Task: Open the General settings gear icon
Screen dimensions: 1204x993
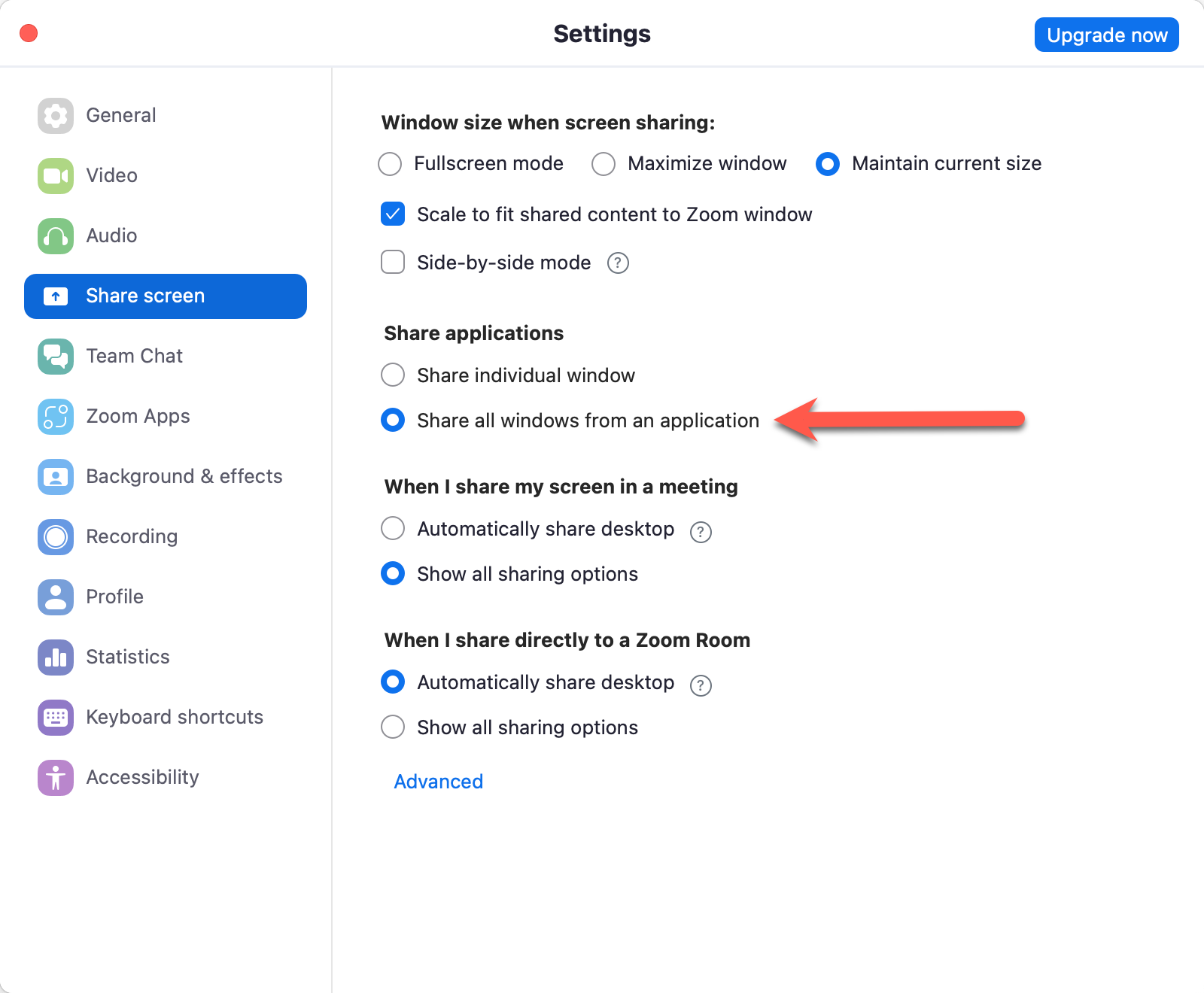Action: tap(56, 116)
